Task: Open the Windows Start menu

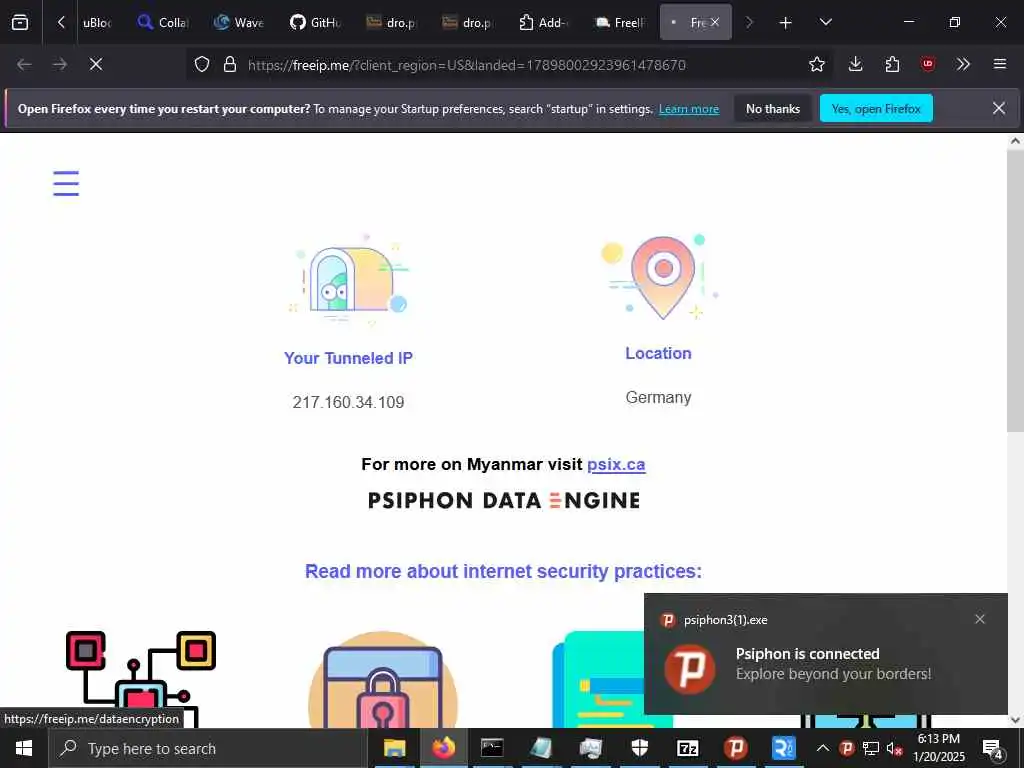Action: pyautogui.click(x=24, y=748)
